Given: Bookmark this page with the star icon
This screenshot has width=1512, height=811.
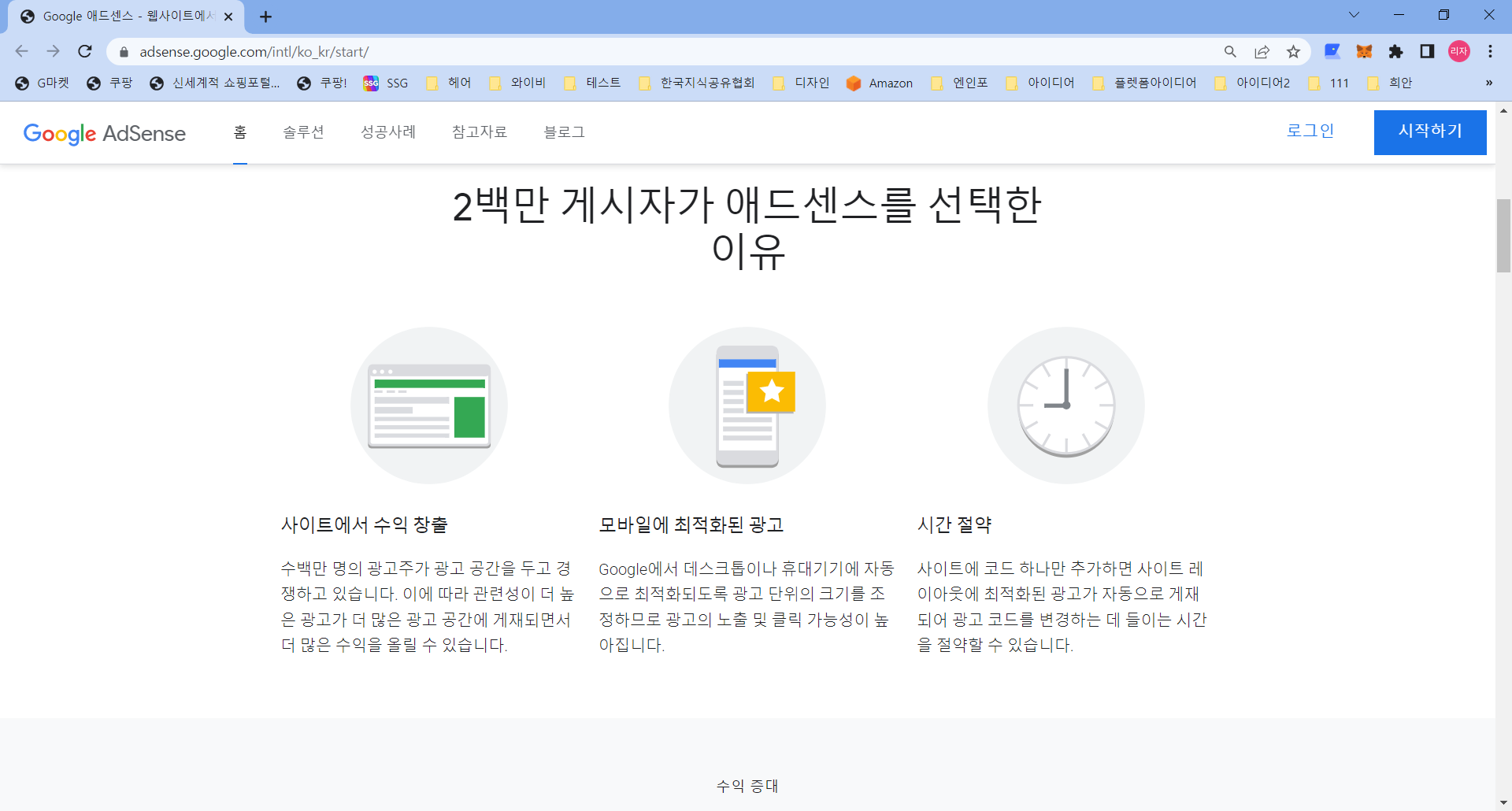Looking at the screenshot, I should [x=1293, y=52].
